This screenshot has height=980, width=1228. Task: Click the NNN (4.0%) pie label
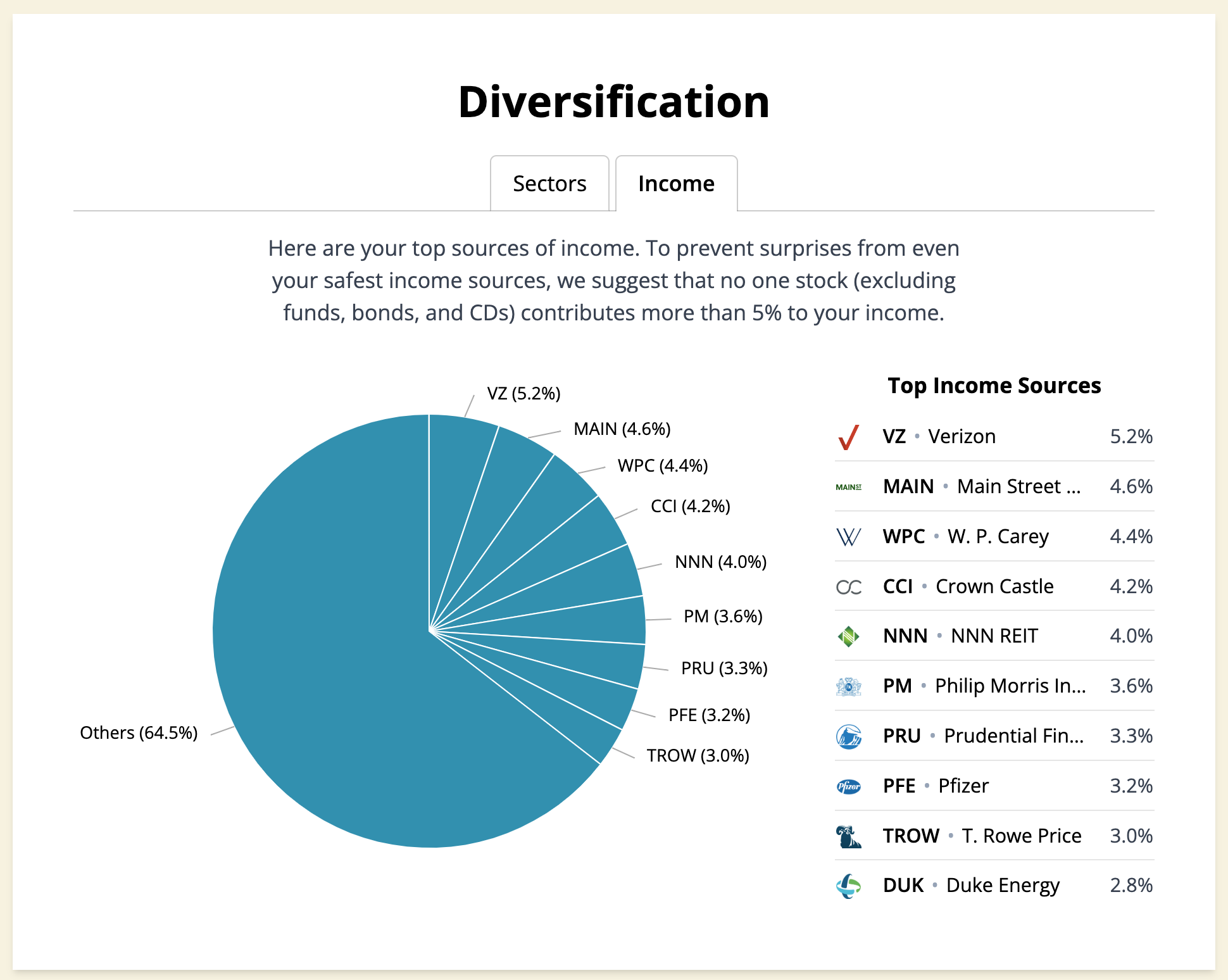720,562
